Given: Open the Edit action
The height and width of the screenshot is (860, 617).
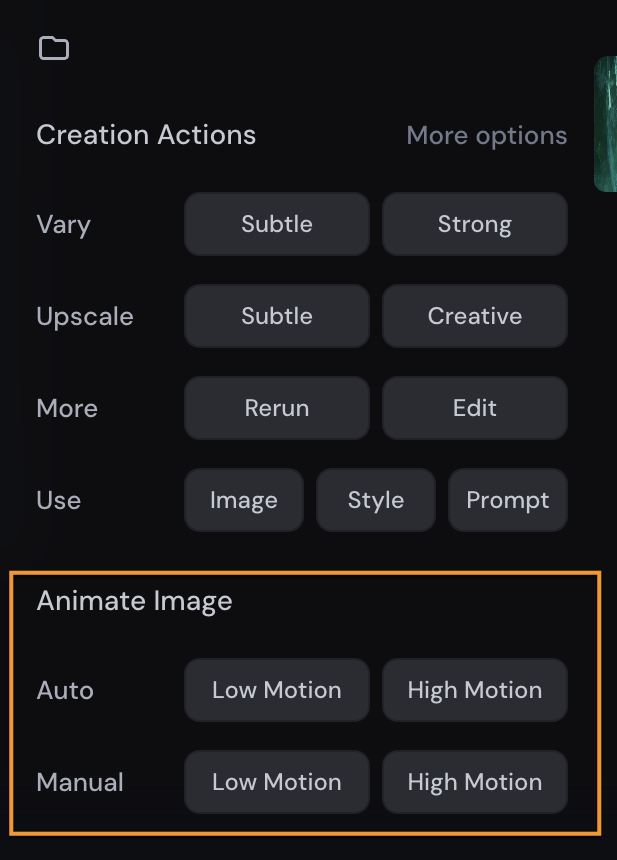Looking at the screenshot, I should 475,408.
